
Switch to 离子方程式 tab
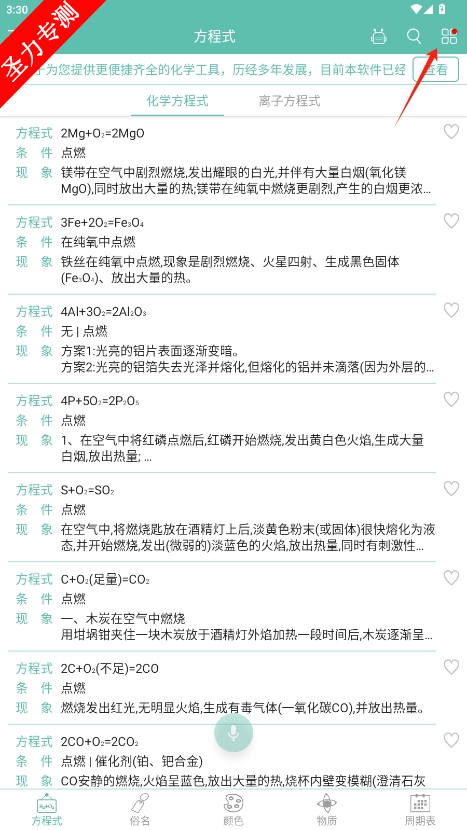coord(290,101)
